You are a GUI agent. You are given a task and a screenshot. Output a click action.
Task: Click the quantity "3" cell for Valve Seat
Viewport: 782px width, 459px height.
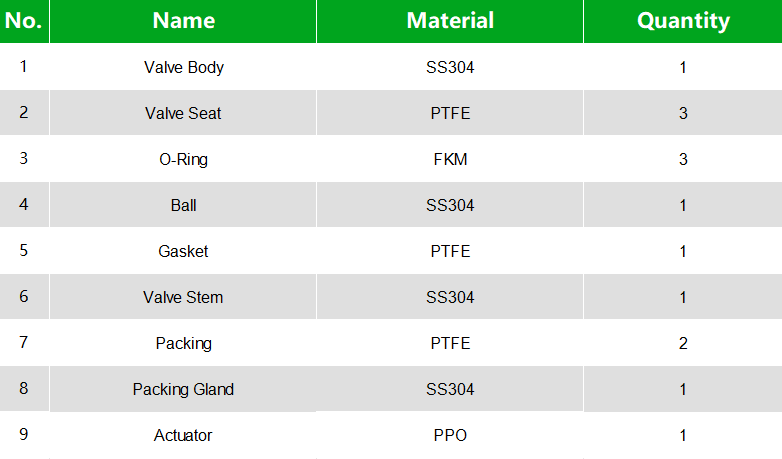(683, 113)
